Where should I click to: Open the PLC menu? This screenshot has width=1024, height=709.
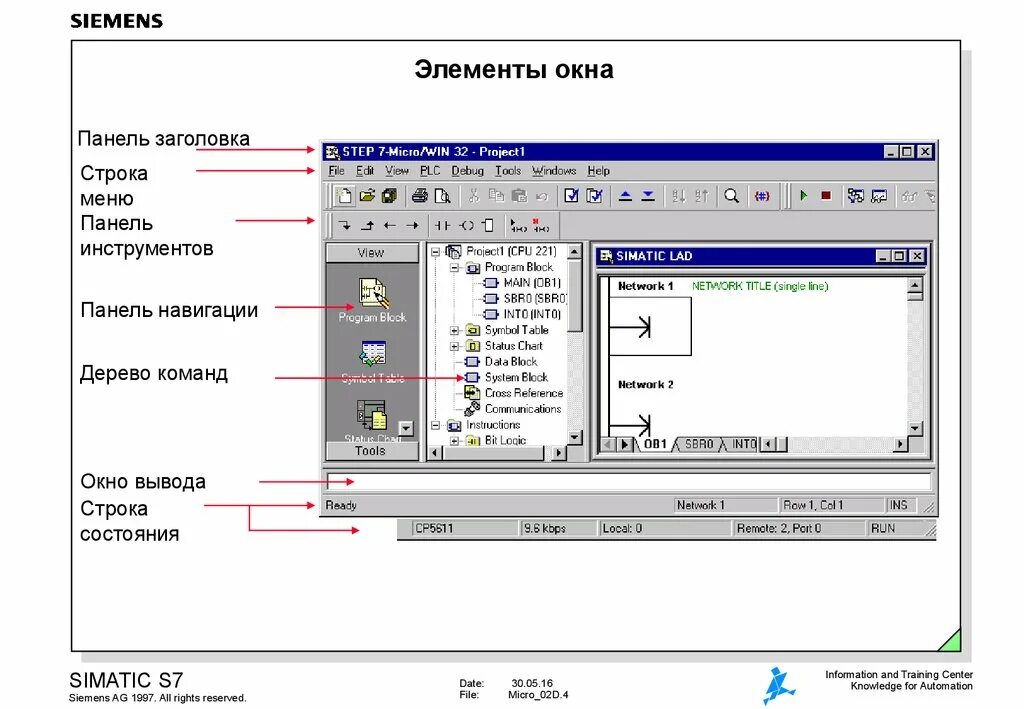(430, 171)
